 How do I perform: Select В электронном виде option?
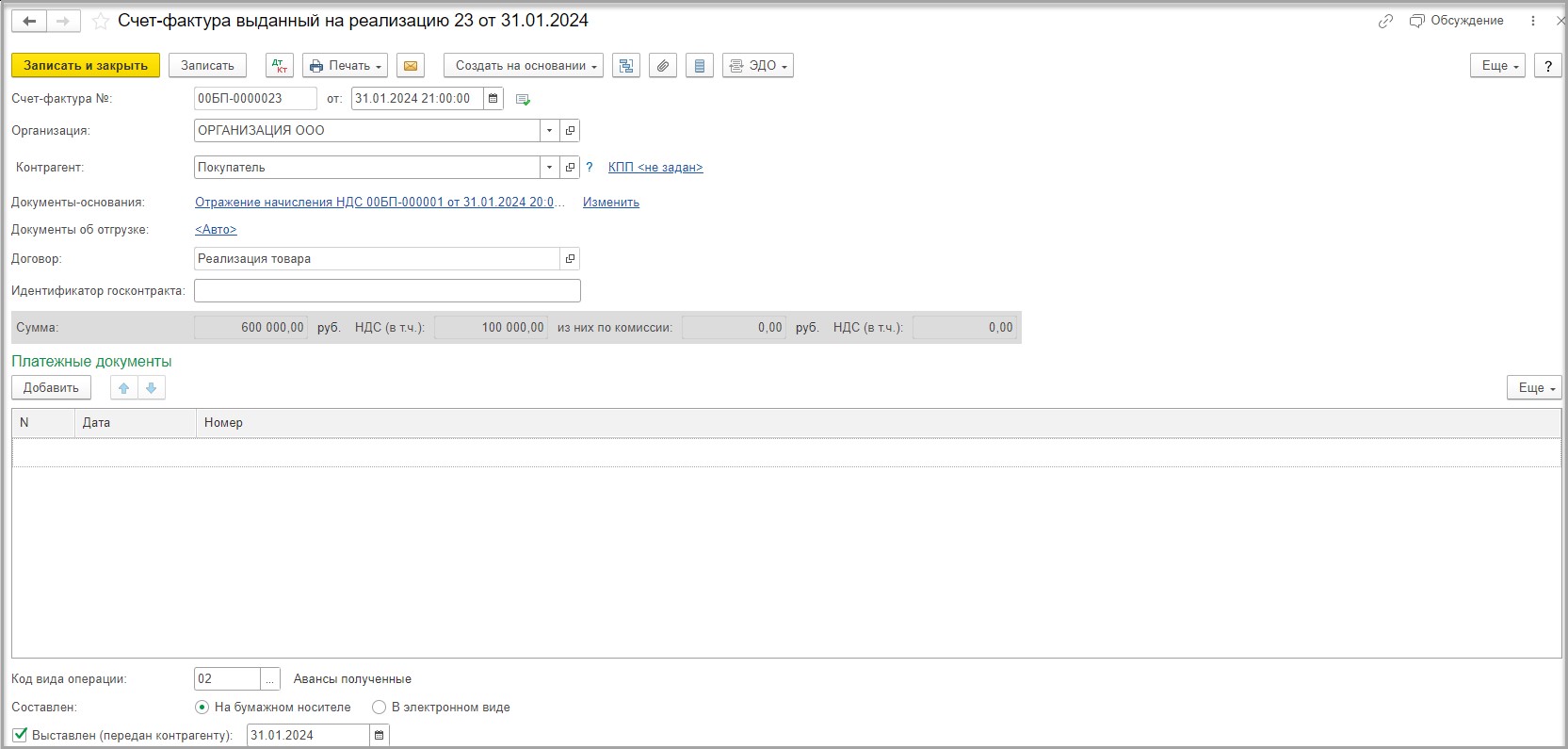441,707
